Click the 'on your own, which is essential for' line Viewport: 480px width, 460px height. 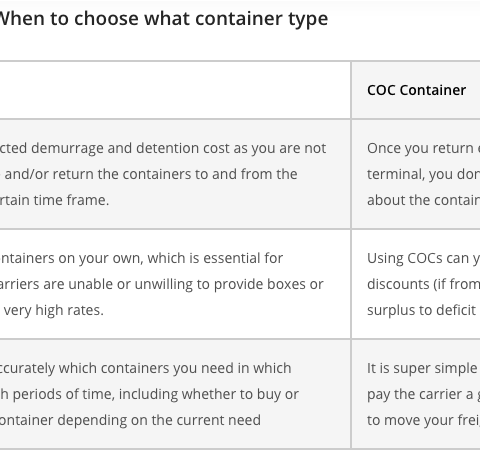(x=142, y=258)
